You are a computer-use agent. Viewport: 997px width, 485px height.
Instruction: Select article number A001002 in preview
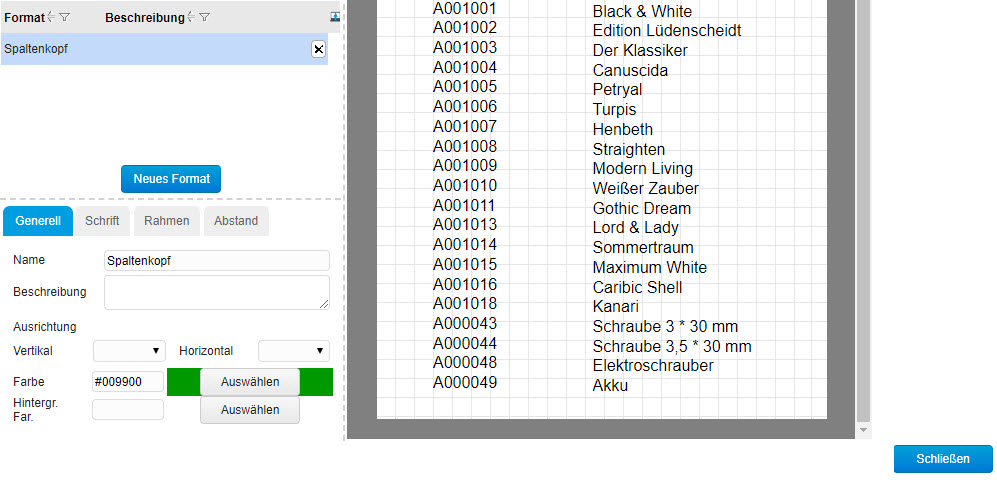465,28
